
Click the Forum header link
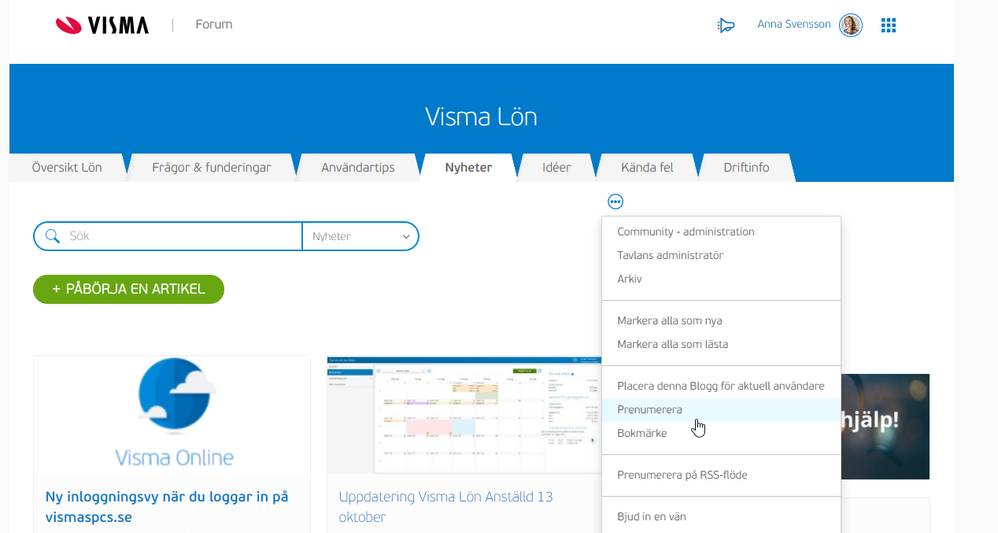tap(214, 25)
